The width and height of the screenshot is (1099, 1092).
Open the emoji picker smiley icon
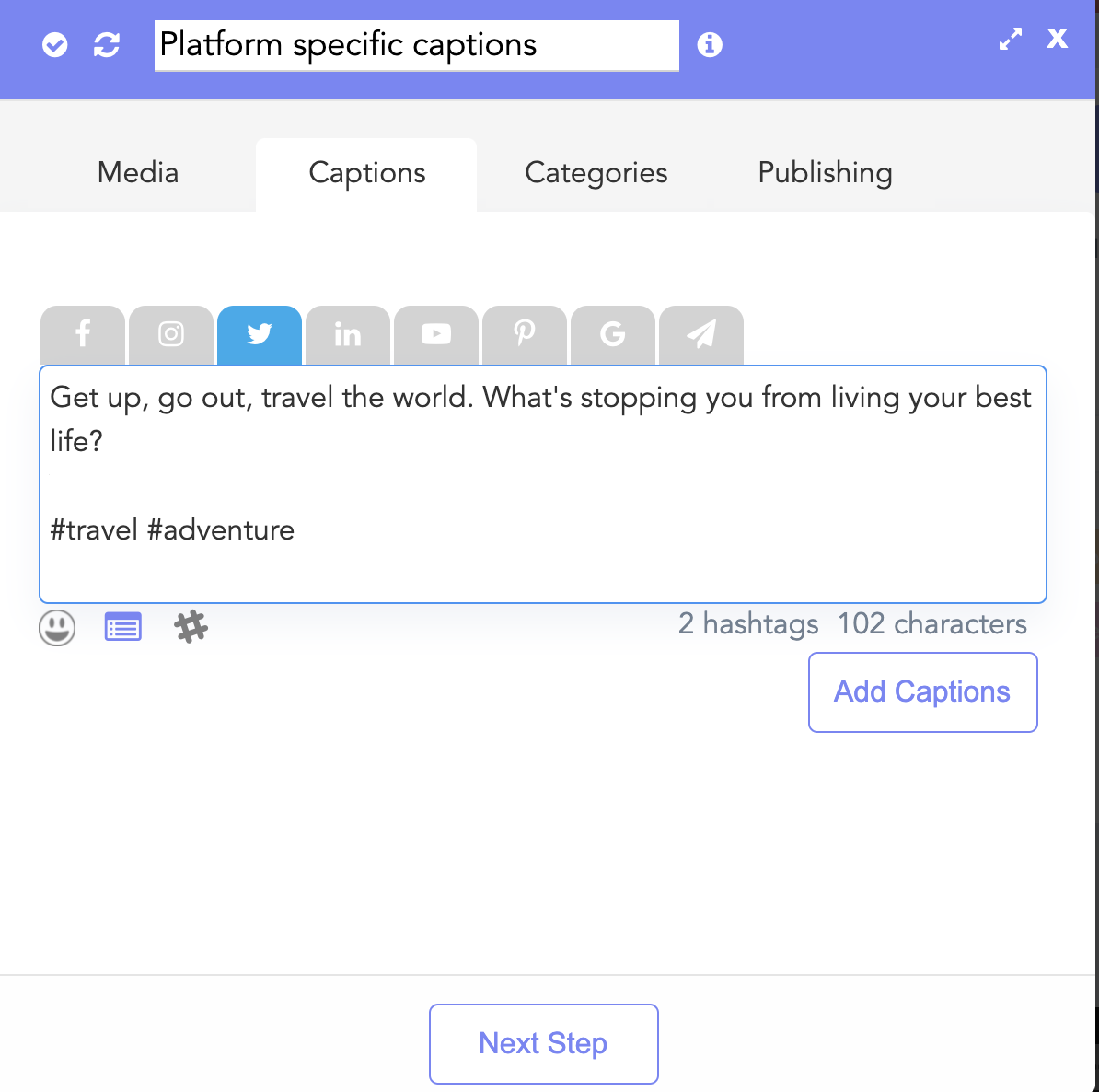pos(57,627)
